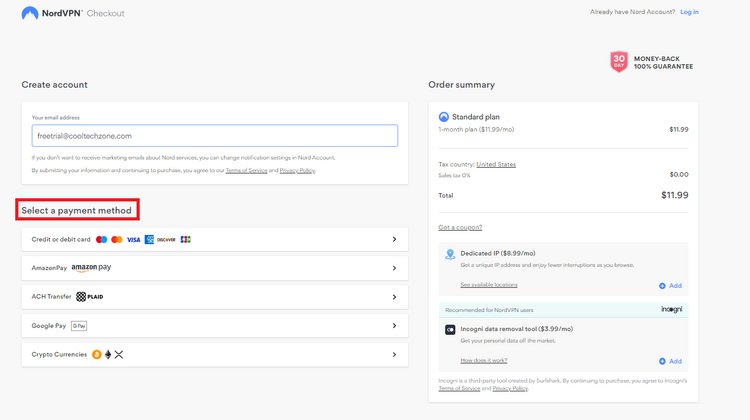
Task: Click the Sales tax 0% text
Action: 454,176
